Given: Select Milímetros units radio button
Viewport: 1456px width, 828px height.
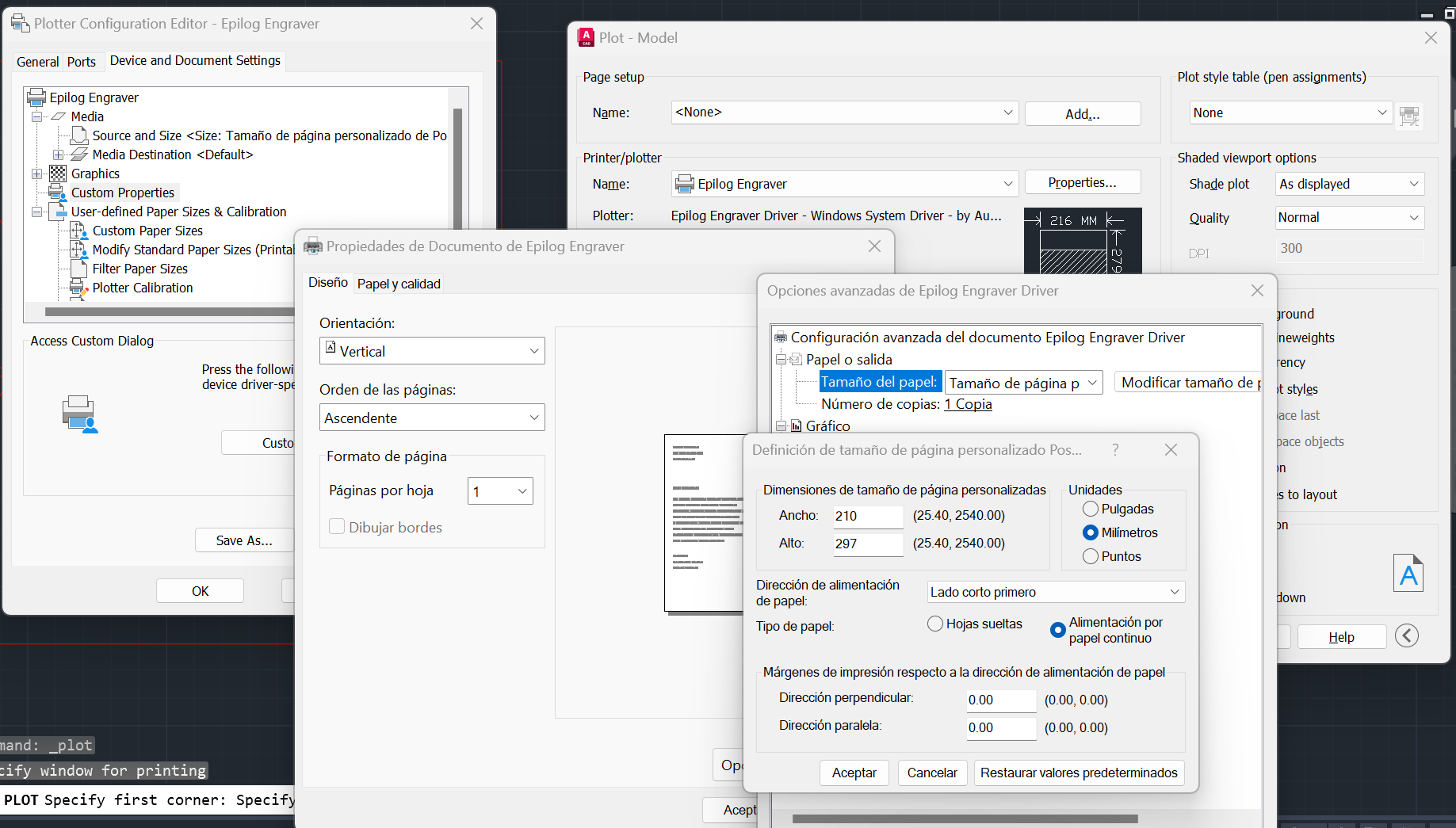Looking at the screenshot, I should click(x=1091, y=532).
